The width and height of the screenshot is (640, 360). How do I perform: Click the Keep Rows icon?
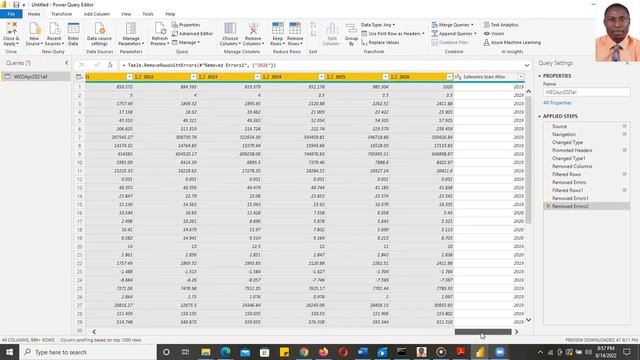[x=278, y=33]
